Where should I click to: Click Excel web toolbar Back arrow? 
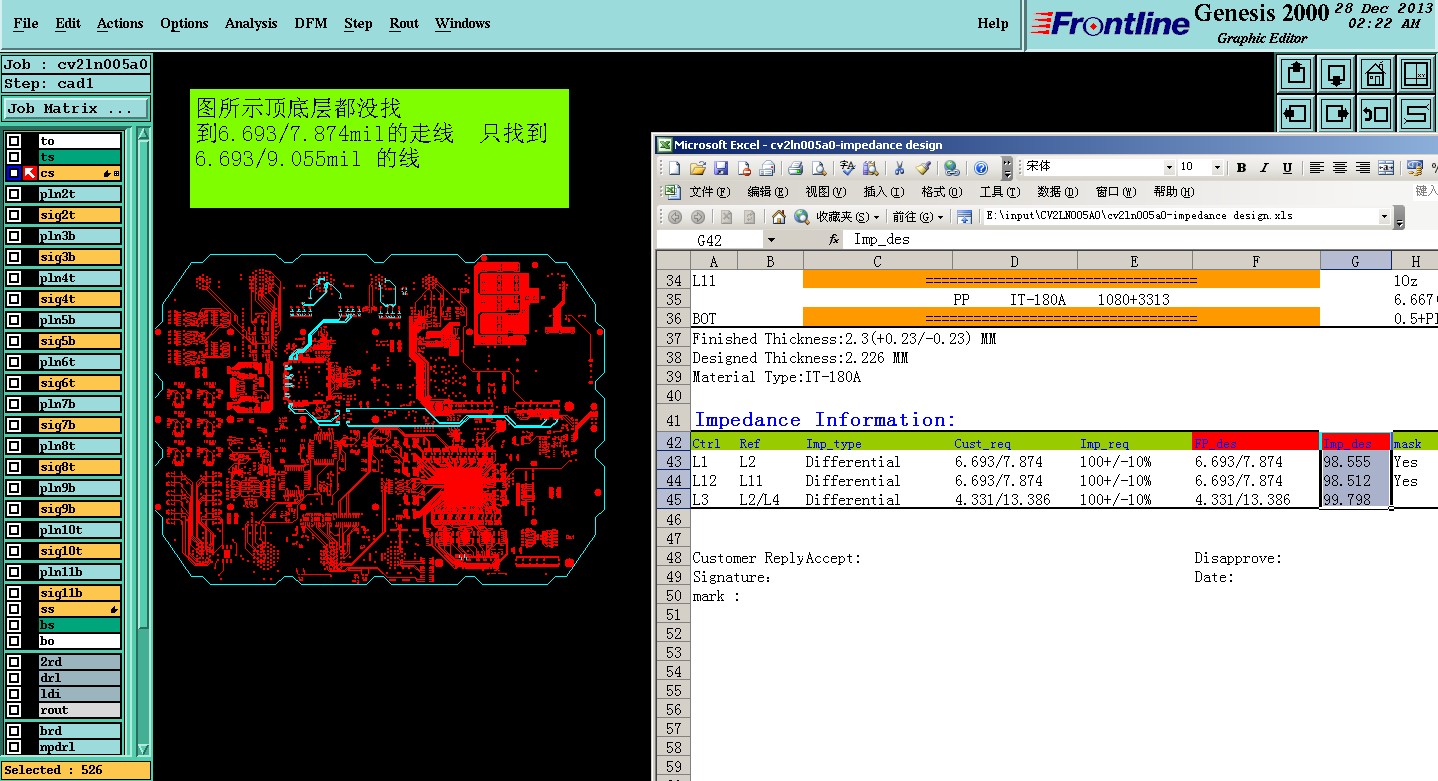point(675,216)
